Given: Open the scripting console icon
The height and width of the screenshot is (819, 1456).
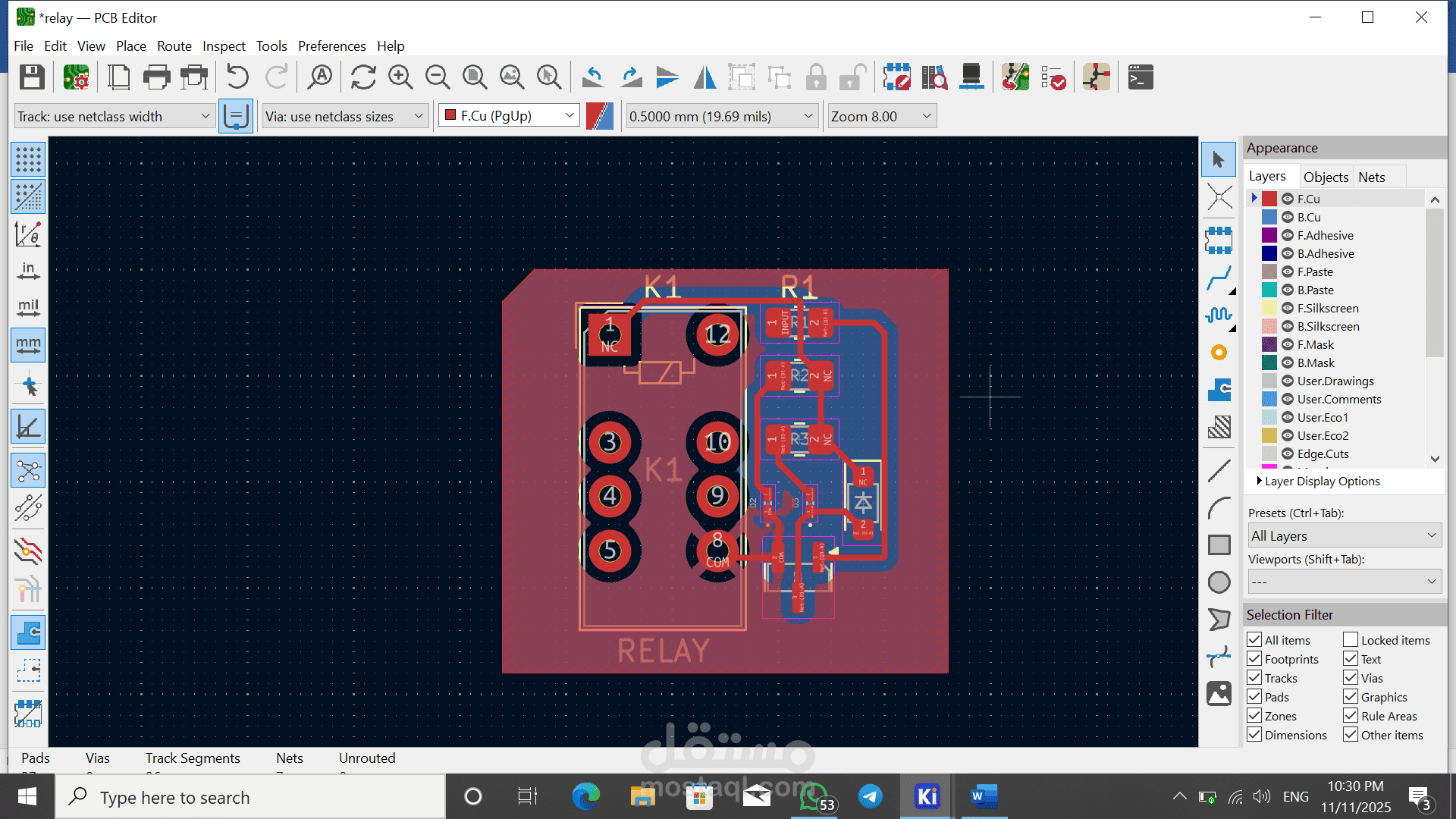Looking at the screenshot, I should tap(1141, 77).
